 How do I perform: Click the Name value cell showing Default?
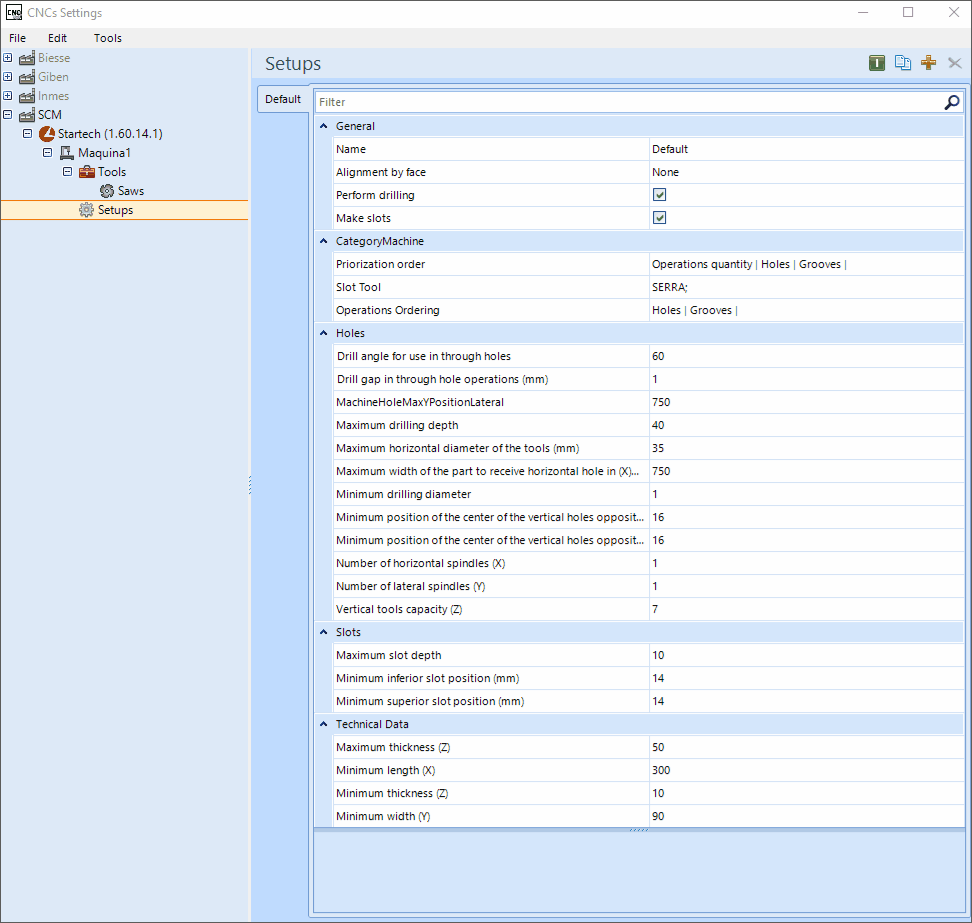806,149
